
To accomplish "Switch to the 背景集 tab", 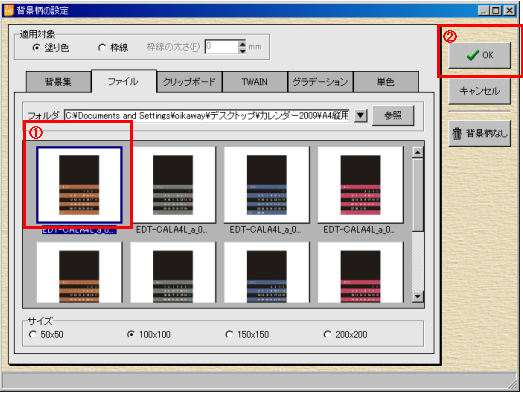I will (x=58, y=82).
